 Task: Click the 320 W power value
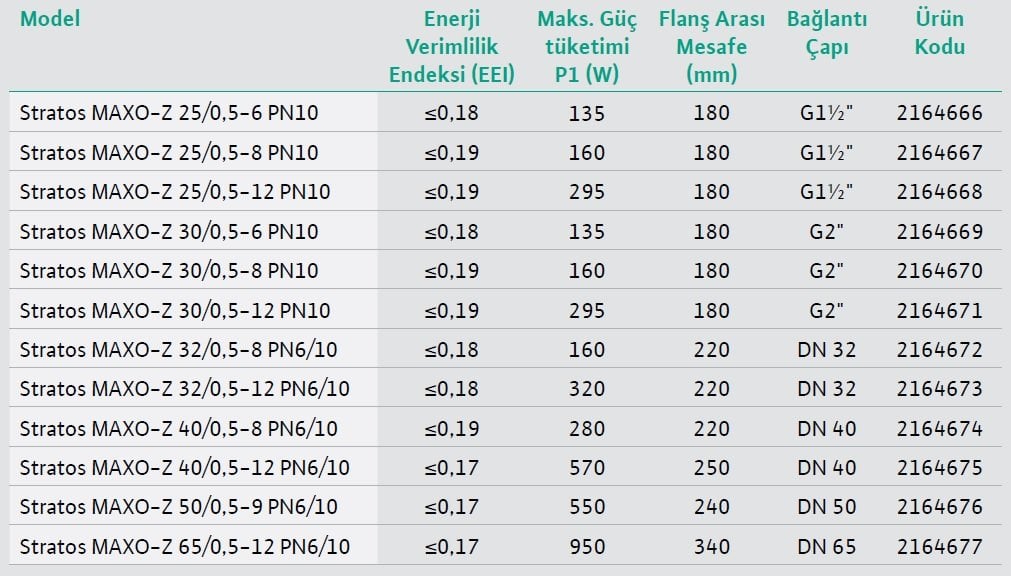(587, 389)
